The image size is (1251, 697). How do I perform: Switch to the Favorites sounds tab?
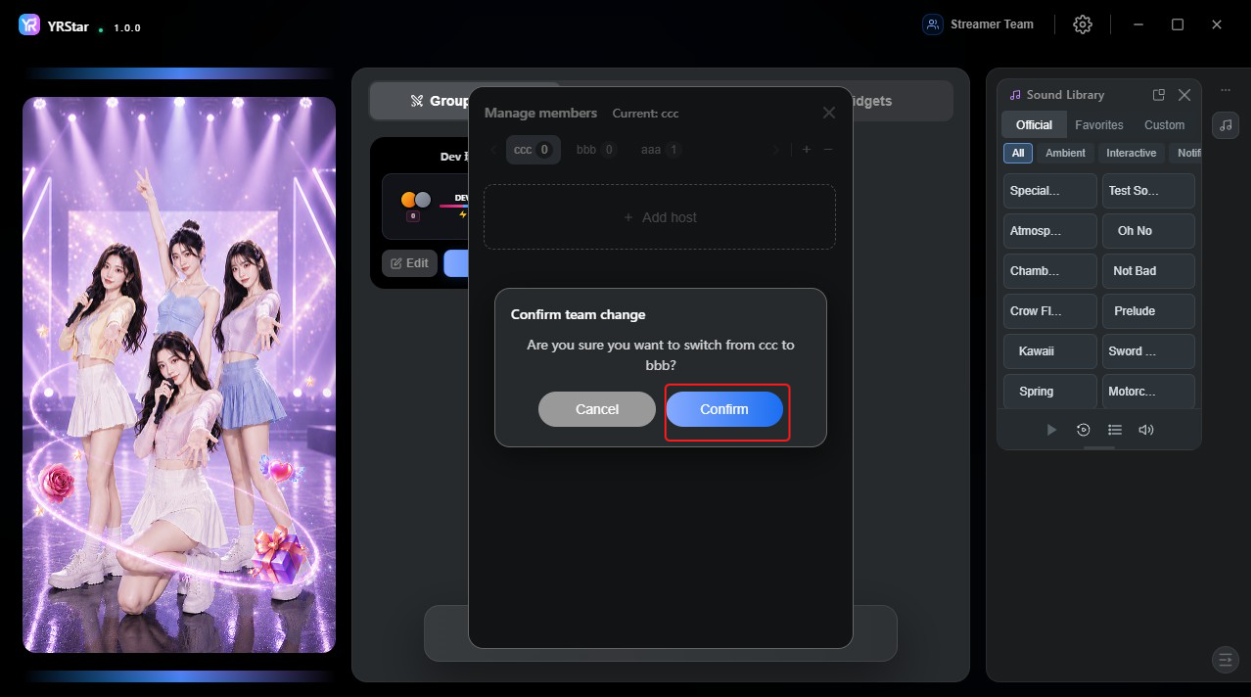click(1099, 125)
